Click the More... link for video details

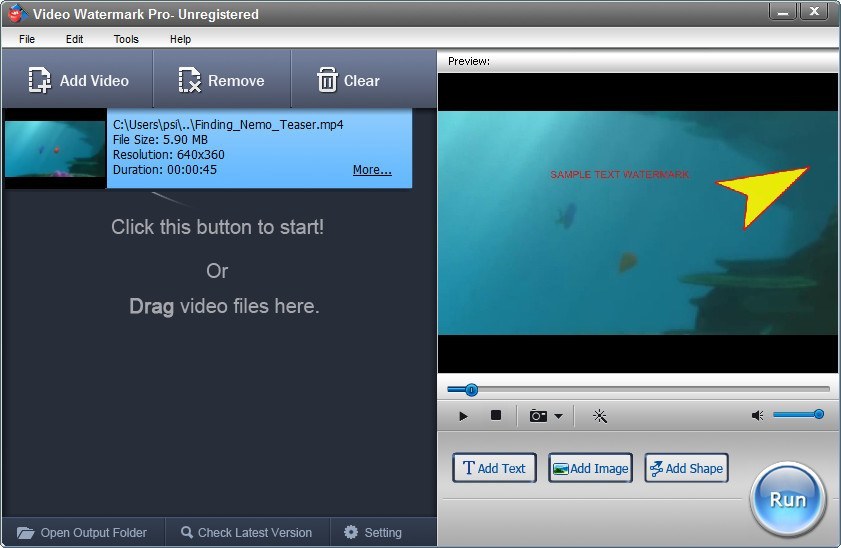[x=372, y=169]
